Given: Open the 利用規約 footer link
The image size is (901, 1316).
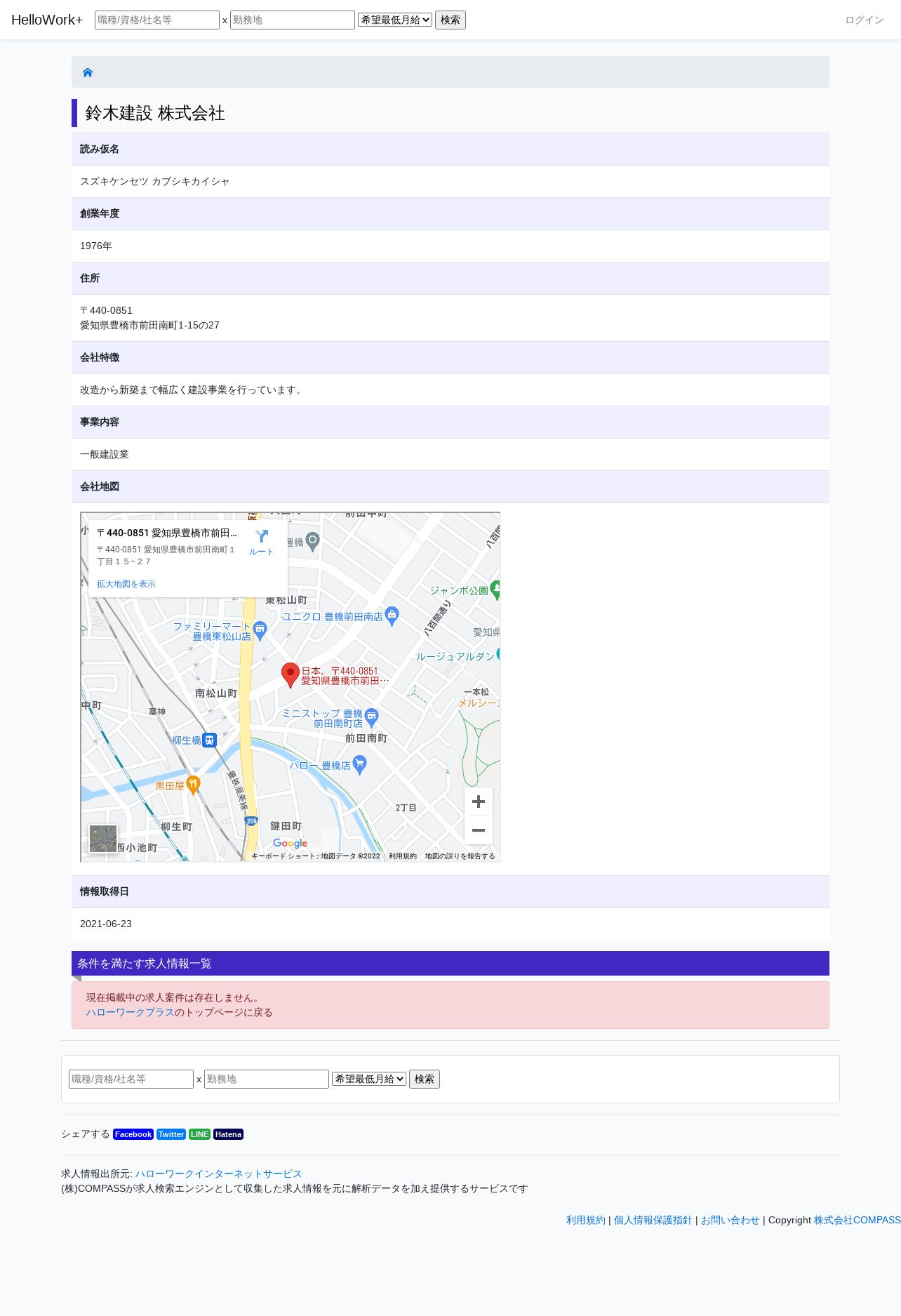Looking at the screenshot, I should point(586,1220).
